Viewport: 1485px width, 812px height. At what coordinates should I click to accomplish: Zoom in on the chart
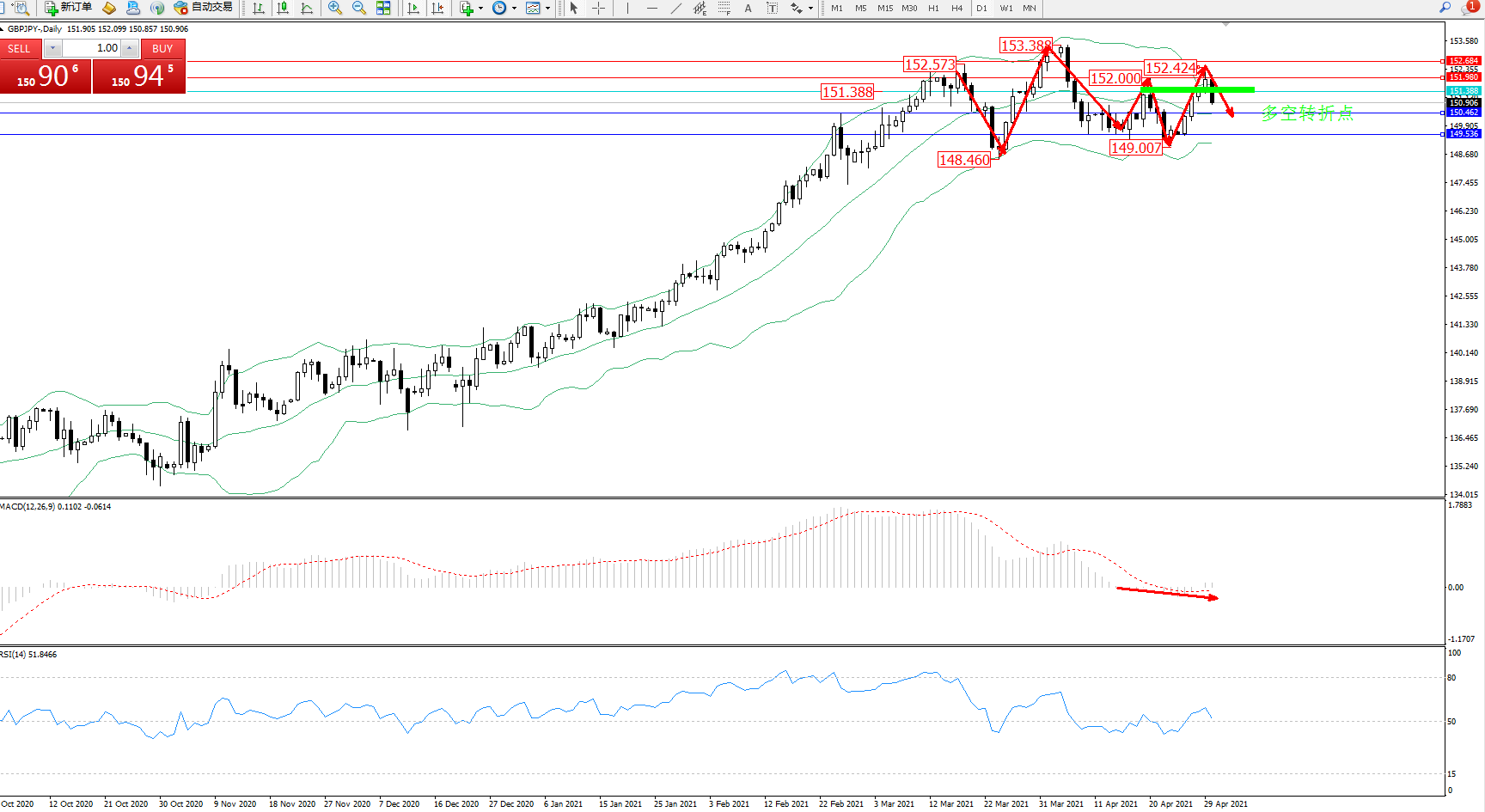coord(335,8)
